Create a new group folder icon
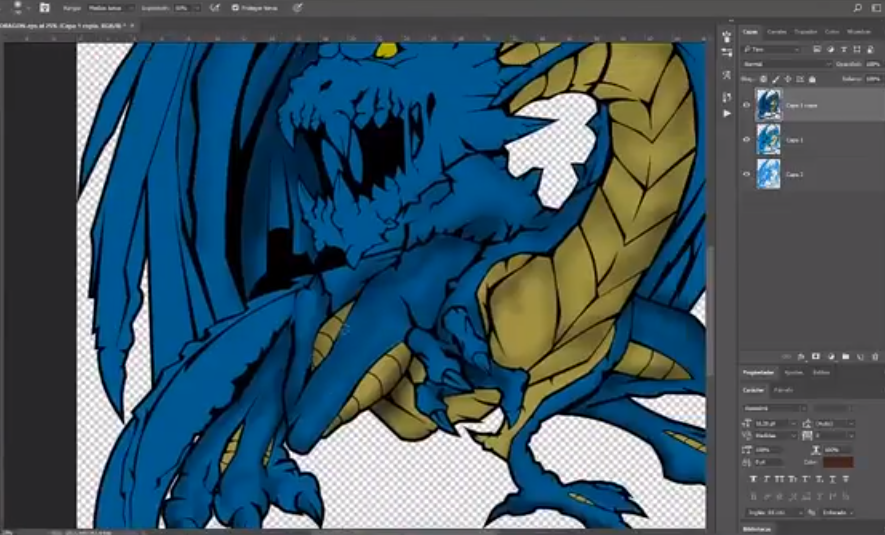885x535 pixels. 845,357
